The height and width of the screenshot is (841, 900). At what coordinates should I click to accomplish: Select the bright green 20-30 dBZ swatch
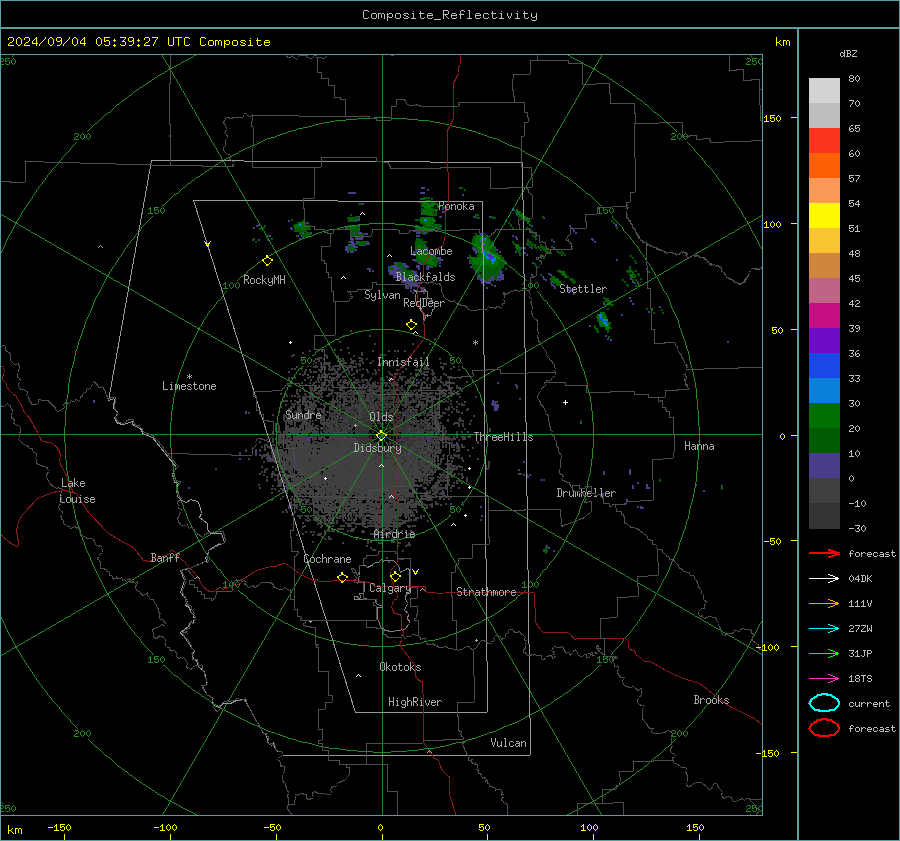824,416
